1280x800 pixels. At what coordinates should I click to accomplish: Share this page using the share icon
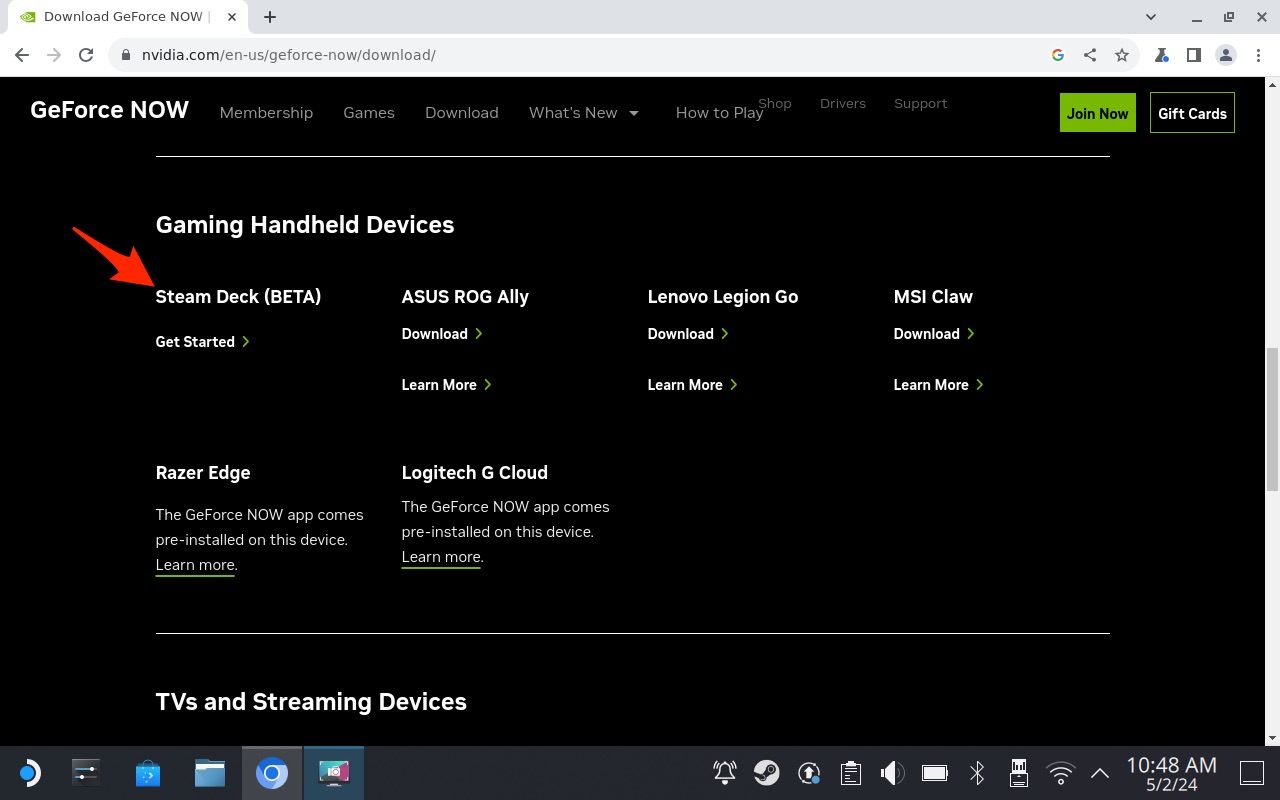pyautogui.click(x=1090, y=55)
